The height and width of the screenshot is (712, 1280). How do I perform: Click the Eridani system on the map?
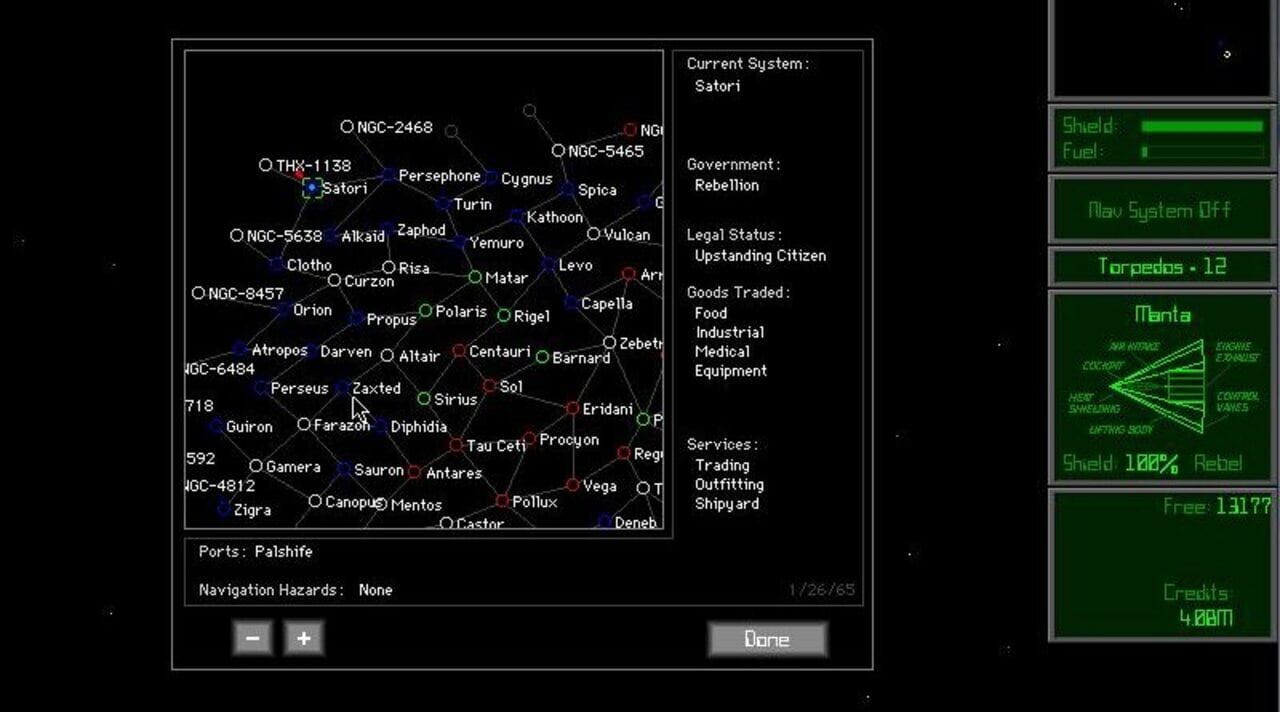tap(573, 408)
